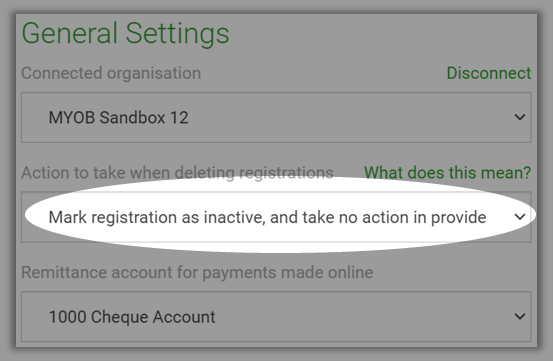Expand the highlighted registration action combo box
Image resolution: width=553 pixels, height=361 pixels.
point(276,217)
